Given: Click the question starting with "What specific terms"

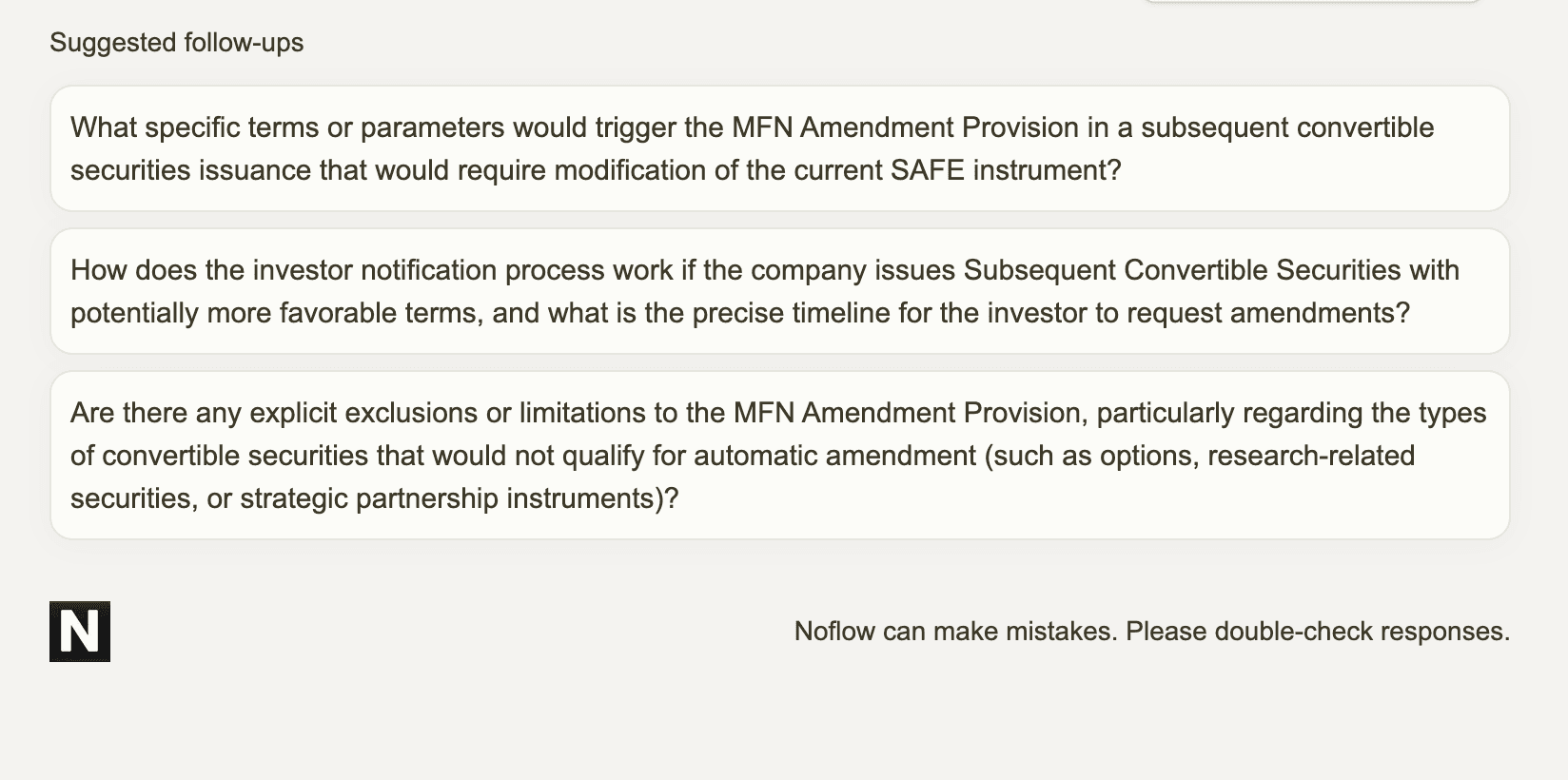Looking at the screenshot, I should coord(780,148).
